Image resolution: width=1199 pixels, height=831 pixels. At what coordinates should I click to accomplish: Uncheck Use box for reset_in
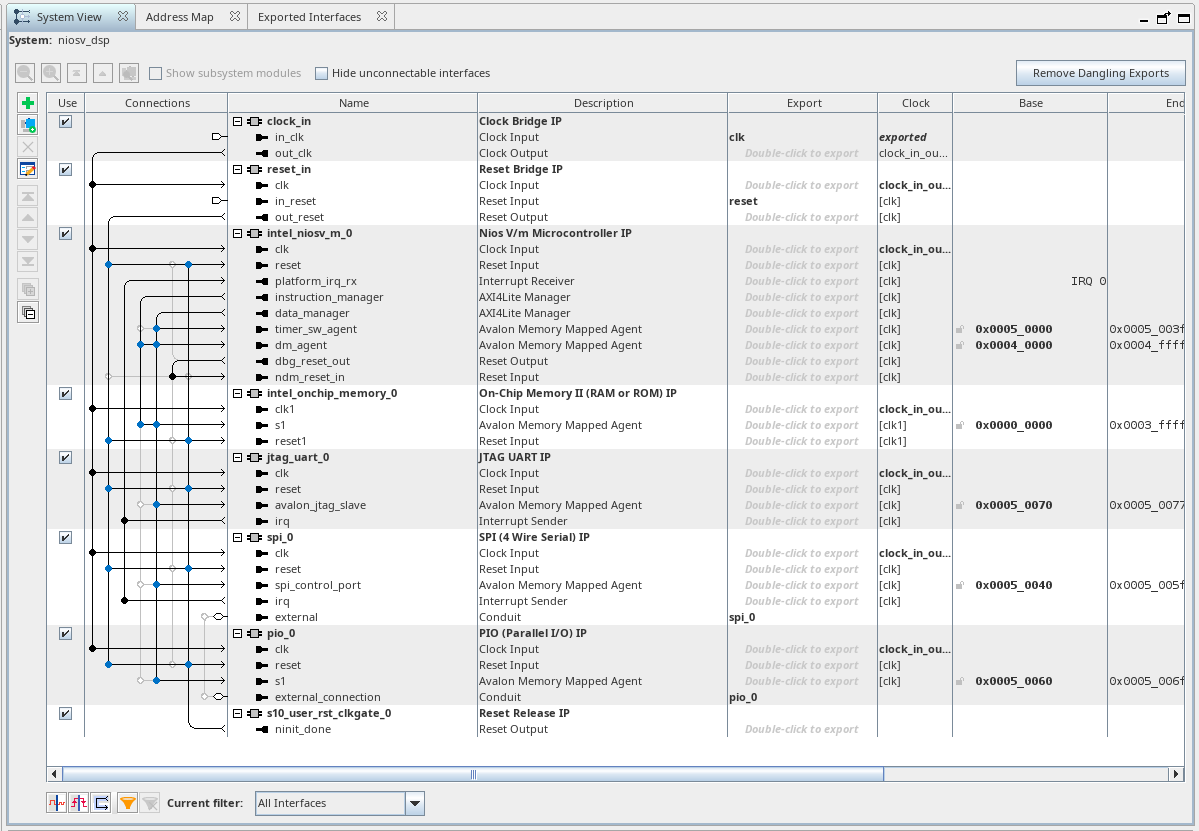(66, 170)
